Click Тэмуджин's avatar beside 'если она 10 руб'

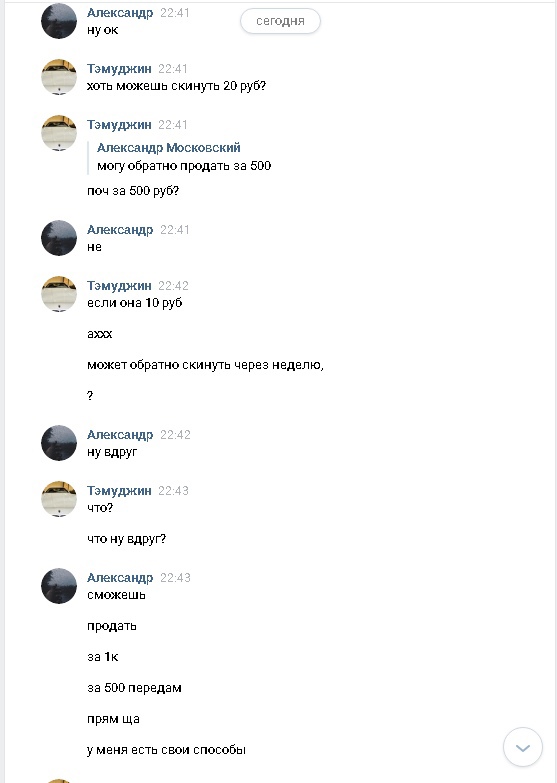tap(59, 294)
